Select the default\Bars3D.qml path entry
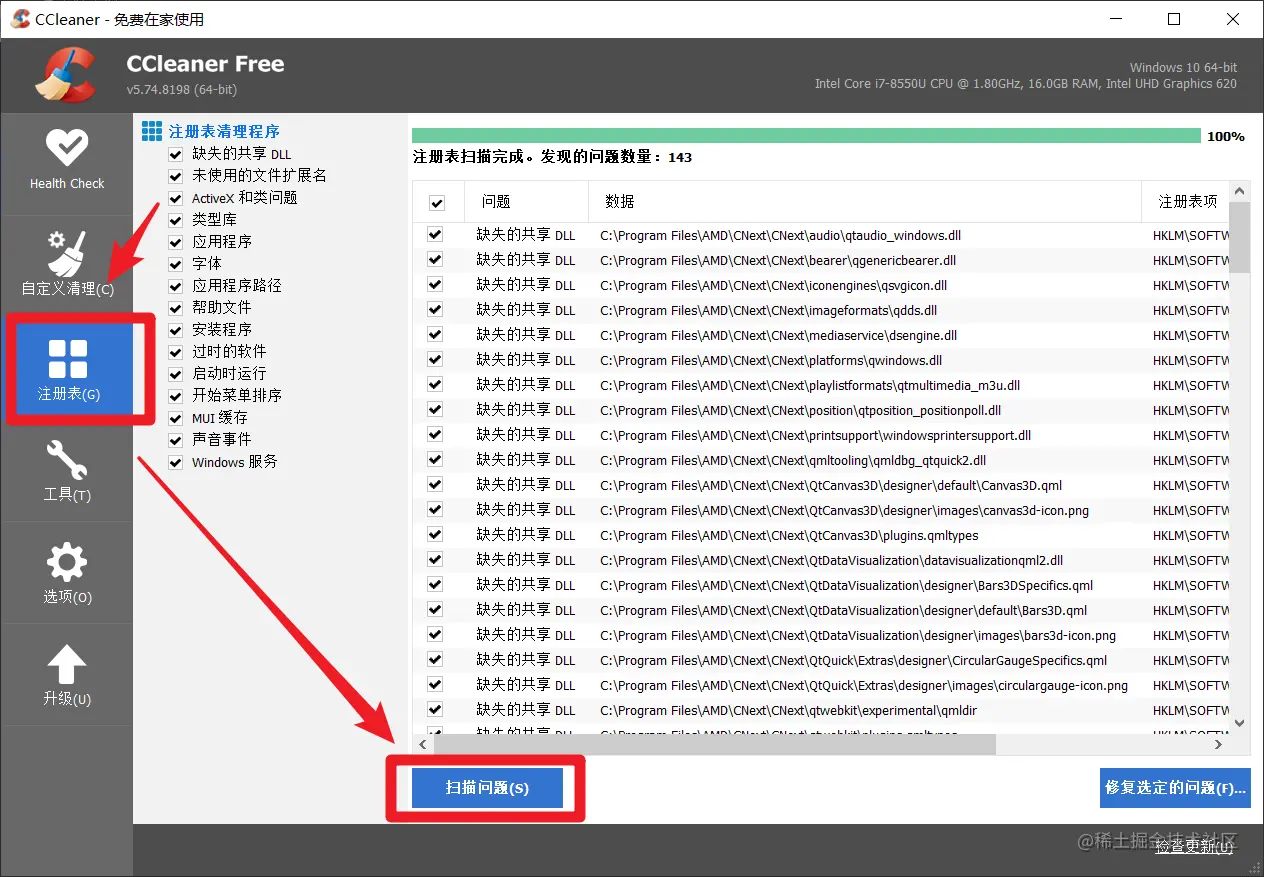The width and height of the screenshot is (1264, 877). point(843,610)
